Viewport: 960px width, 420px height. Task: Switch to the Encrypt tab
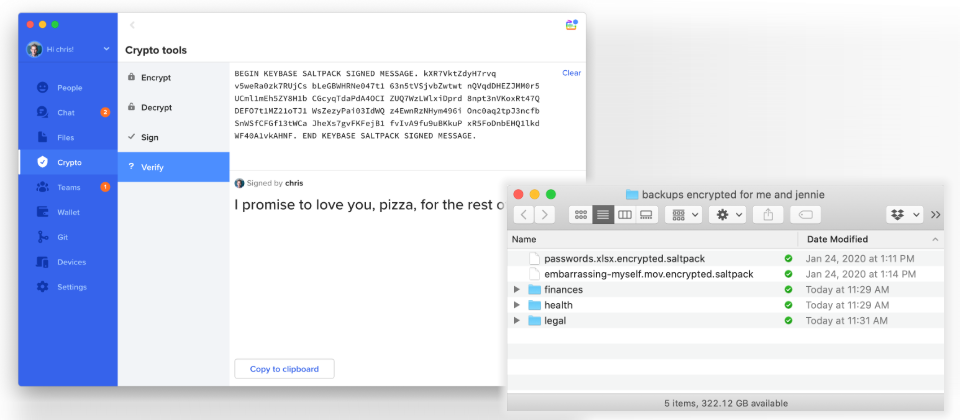pos(173,78)
